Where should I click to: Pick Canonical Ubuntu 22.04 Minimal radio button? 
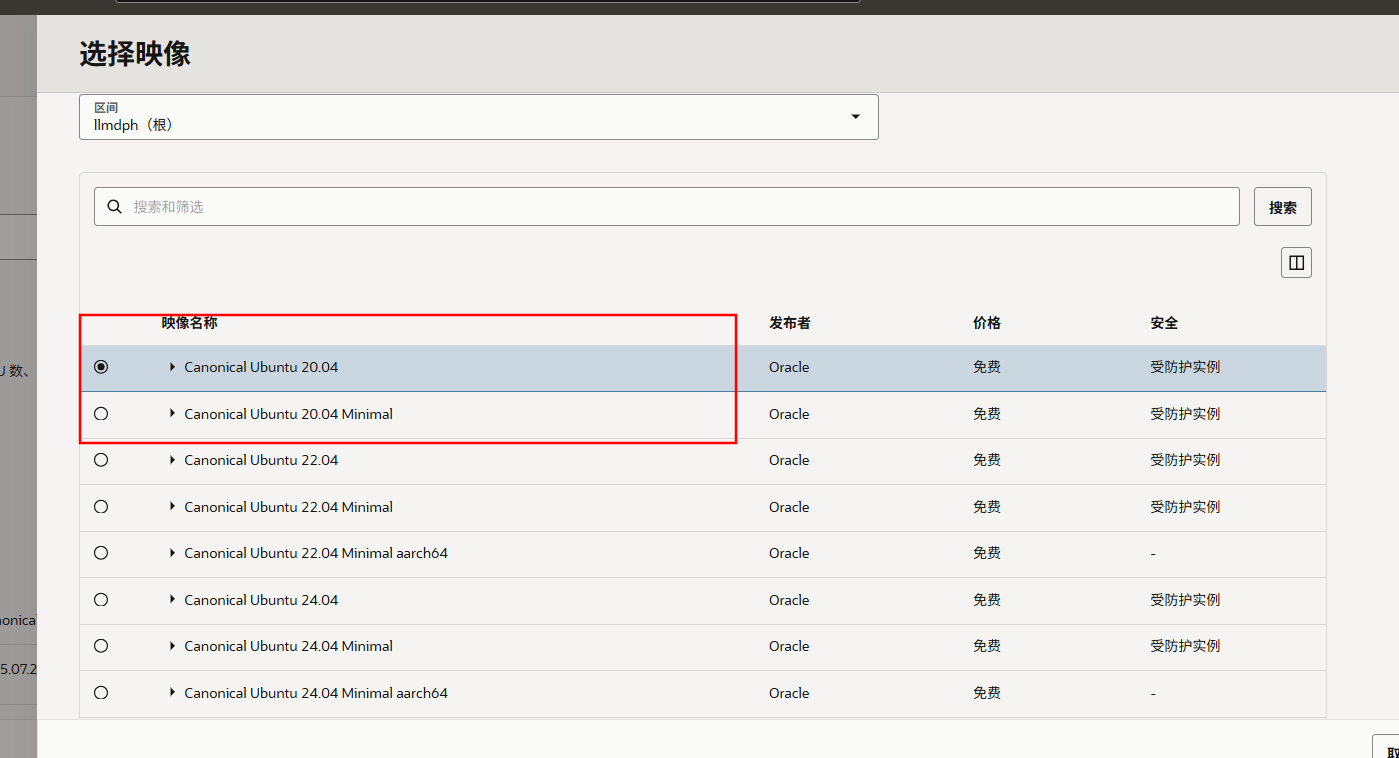click(x=101, y=507)
